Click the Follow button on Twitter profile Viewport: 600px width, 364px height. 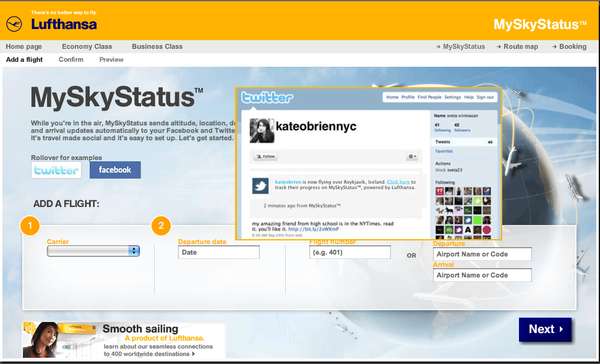[266, 157]
